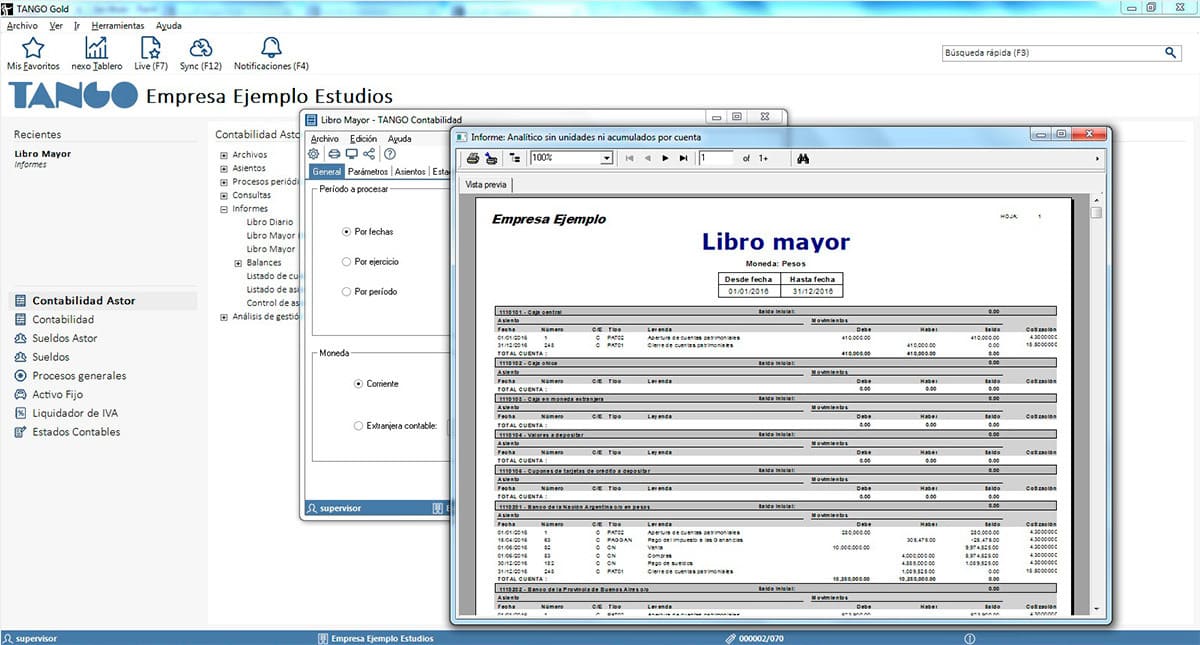Image resolution: width=1200 pixels, height=645 pixels.
Task: Click supervisor user in main status bar
Action: 37,638
